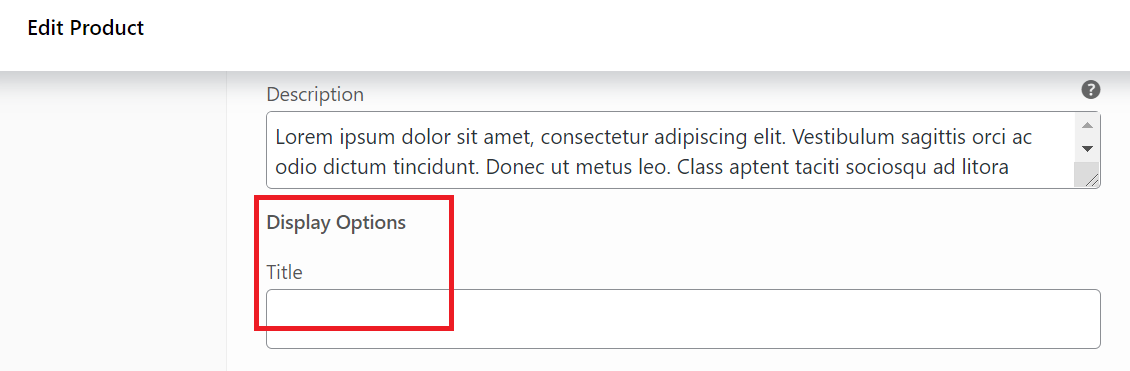Image resolution: width=1130 pixels, height=371 pixels.
Task: Focus the Title input field
Action: pos(683,319)
